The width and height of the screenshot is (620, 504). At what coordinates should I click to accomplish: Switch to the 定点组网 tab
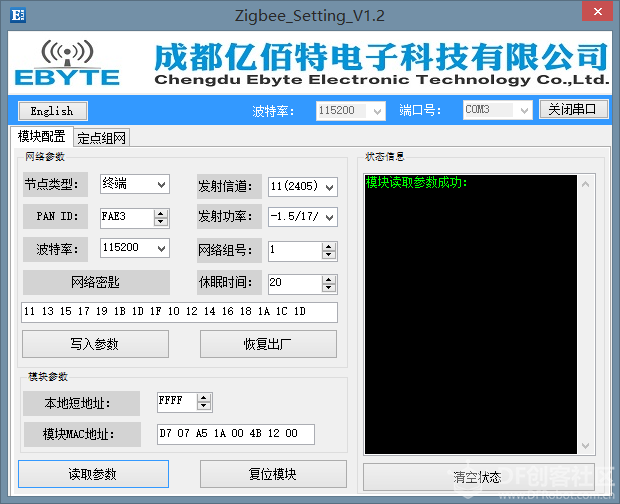pos(101,138)
